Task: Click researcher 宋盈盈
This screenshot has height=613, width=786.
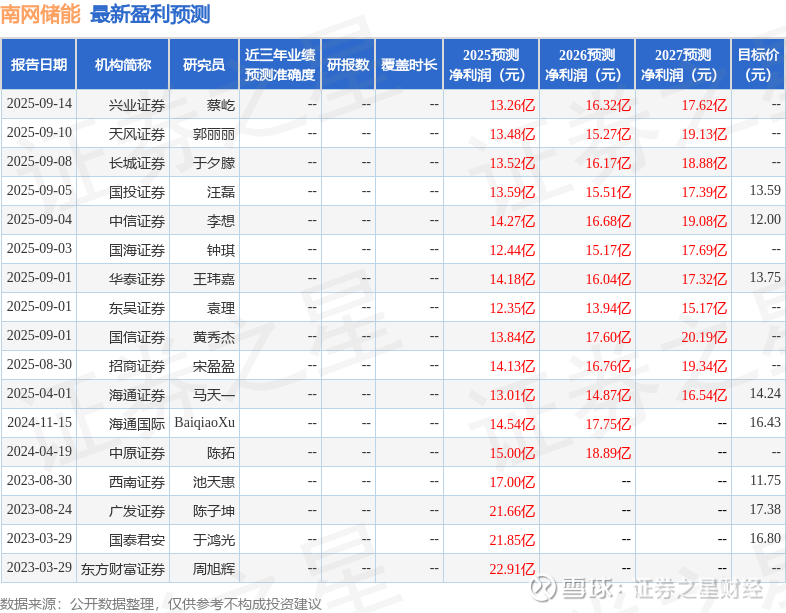Action: [x=214, y=366]
